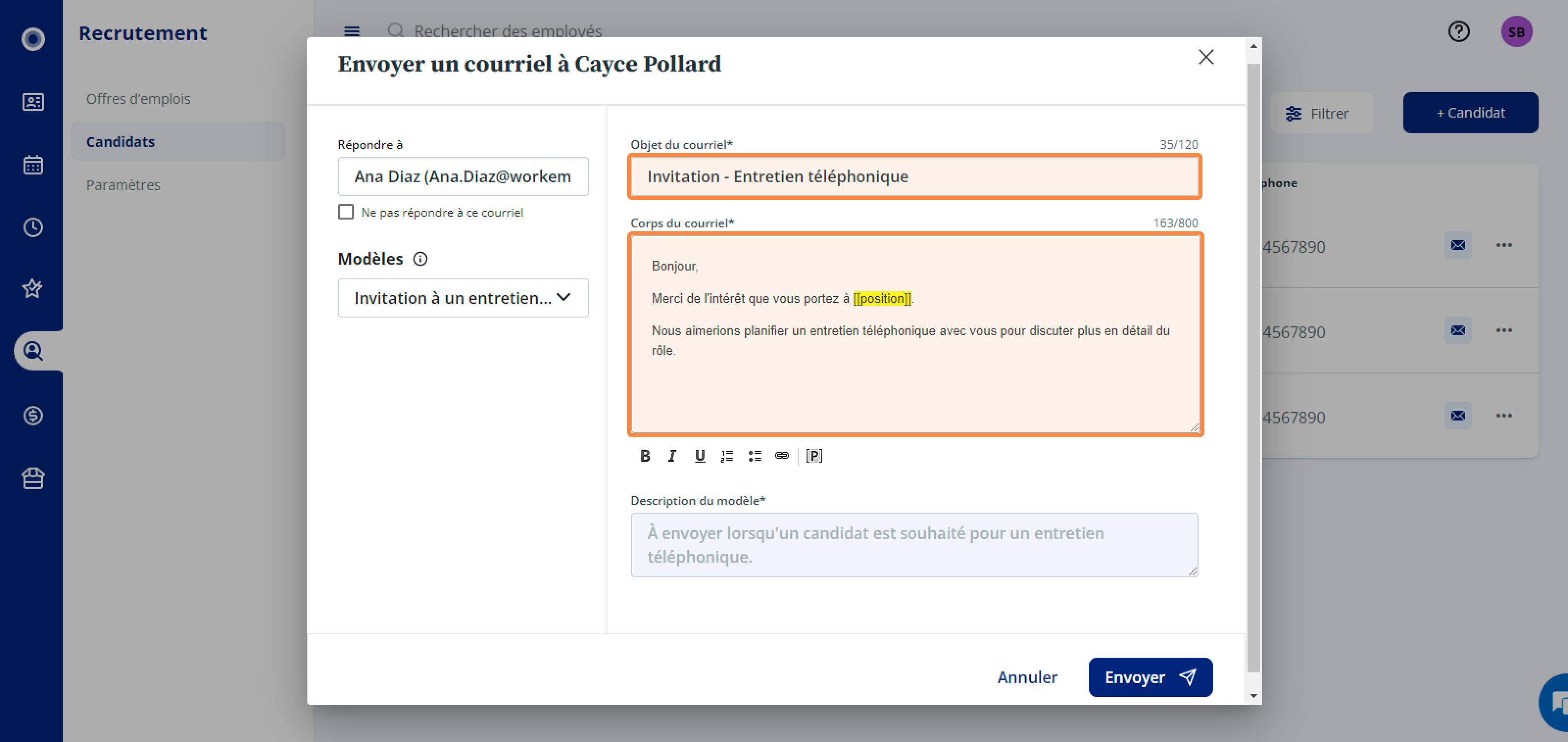Open the star performance icon in sidebar
Screen dimensions: 1568x742
tap(33, 288)
